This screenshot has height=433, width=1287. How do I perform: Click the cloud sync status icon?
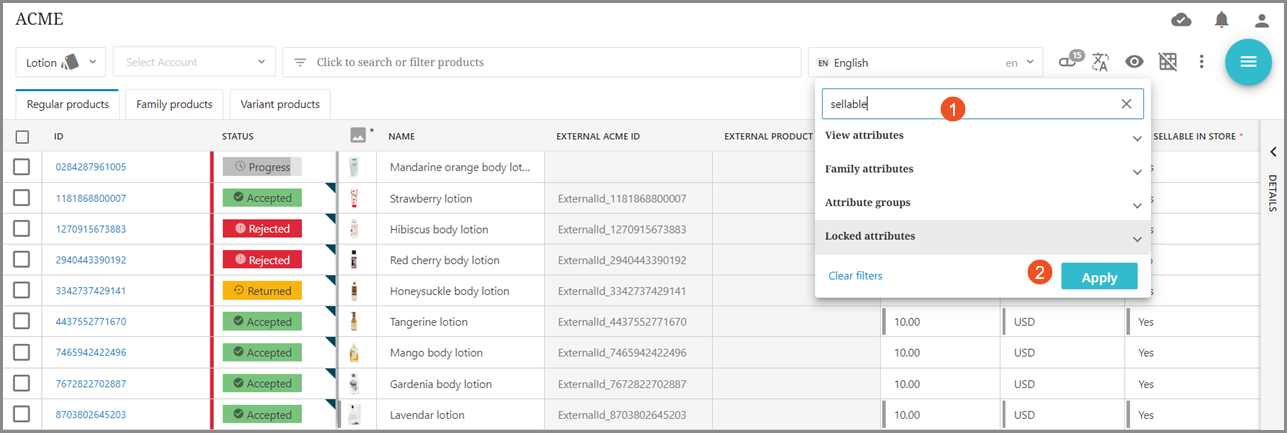click(x=1181, y=20)
